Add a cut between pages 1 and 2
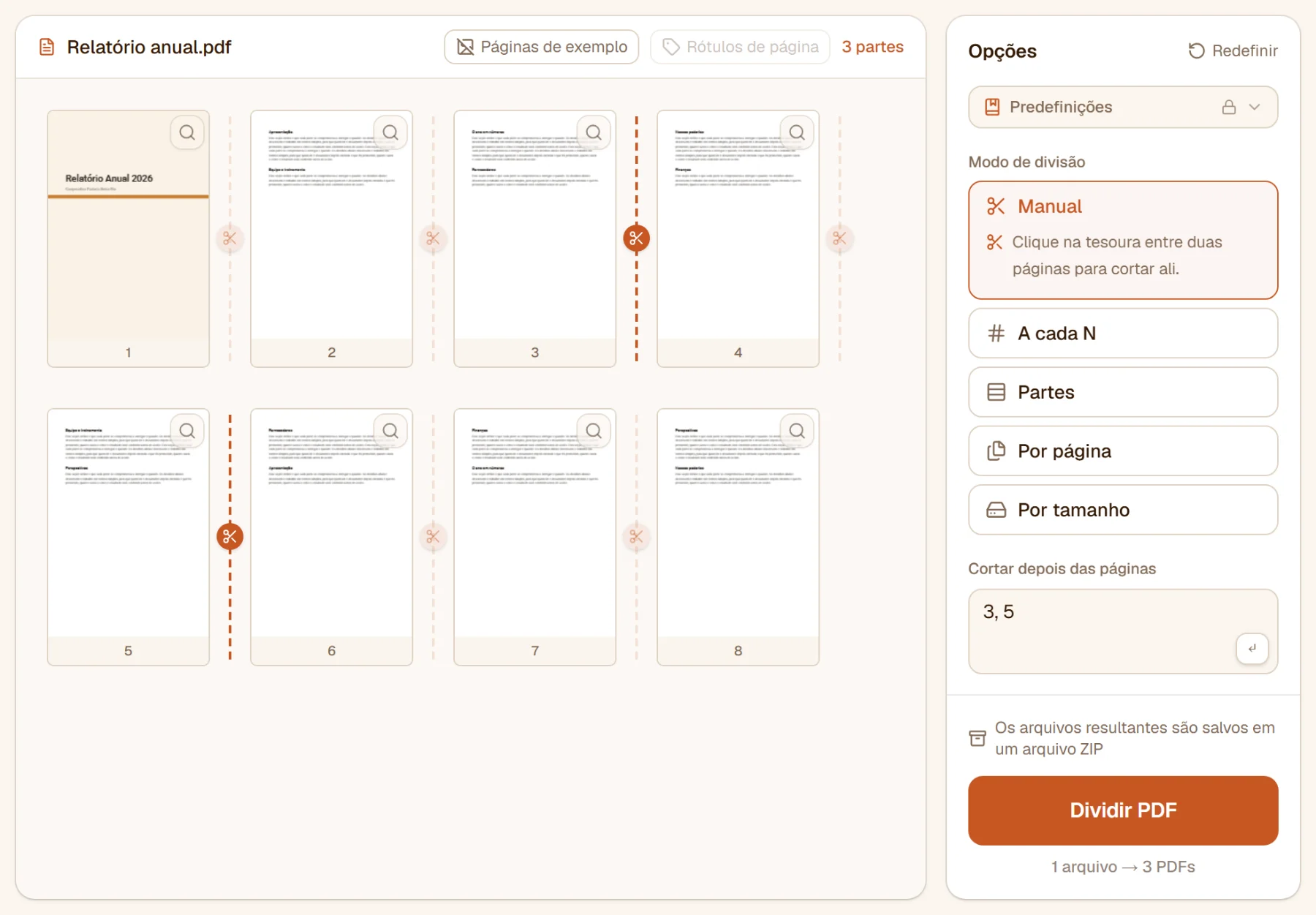The image size is (1316, 915). (x=230, y=238)
